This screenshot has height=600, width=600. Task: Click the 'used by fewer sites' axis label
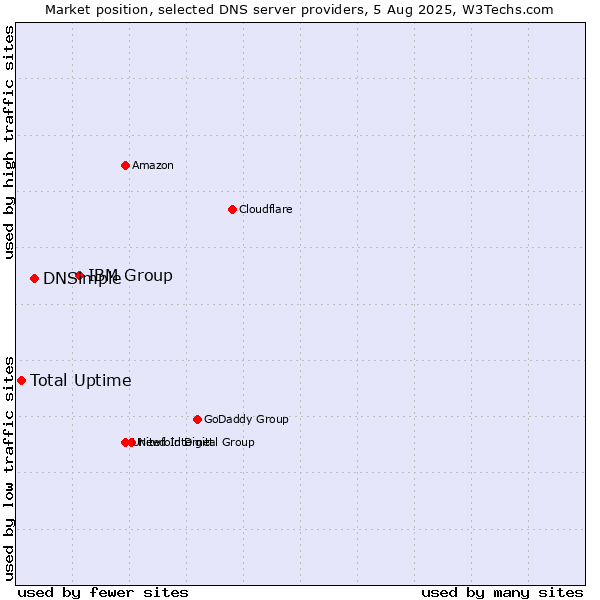[103, 593]
